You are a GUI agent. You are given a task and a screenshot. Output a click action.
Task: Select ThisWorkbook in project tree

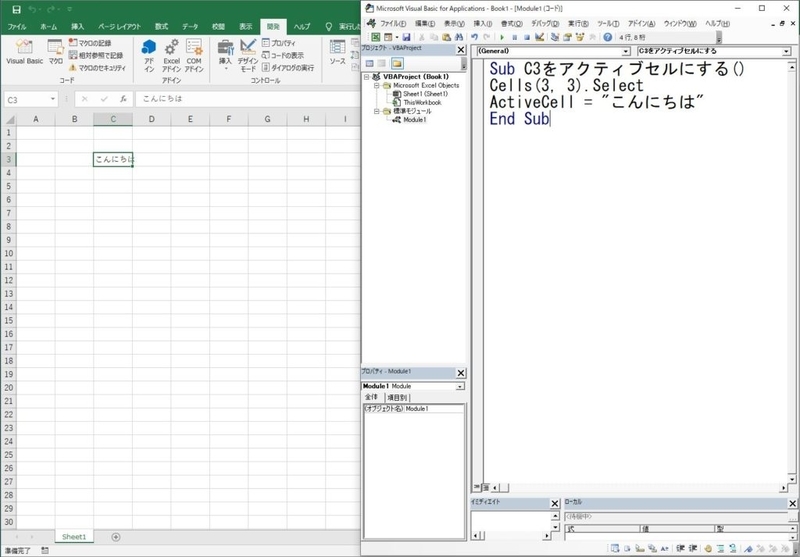422,103
